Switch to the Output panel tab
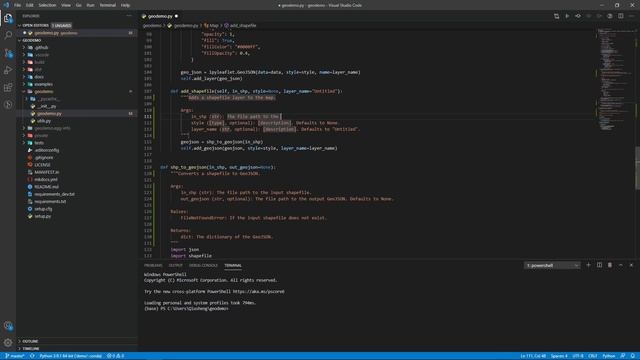 [x=176, y=265]
